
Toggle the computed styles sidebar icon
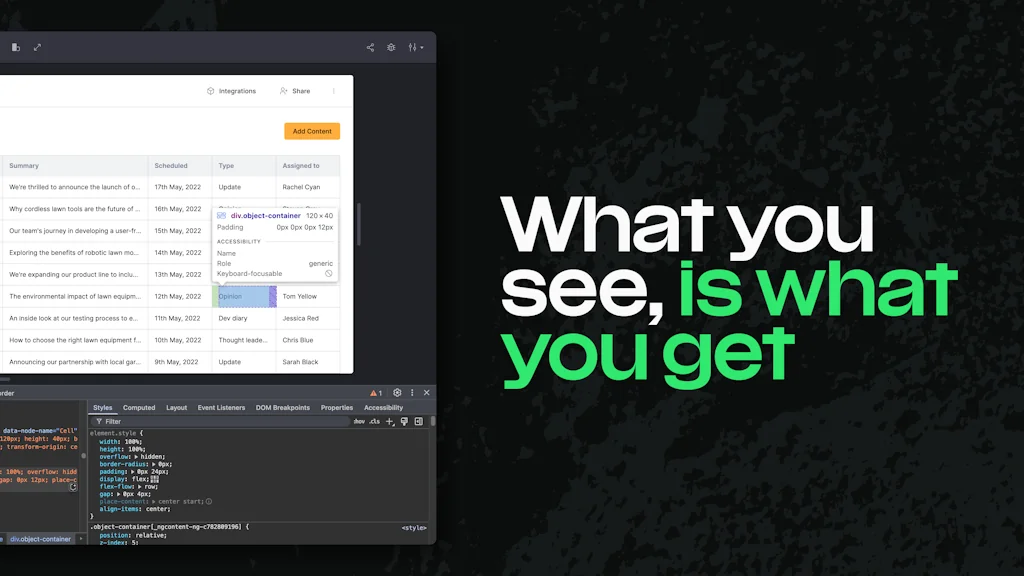tap(418, 422)
